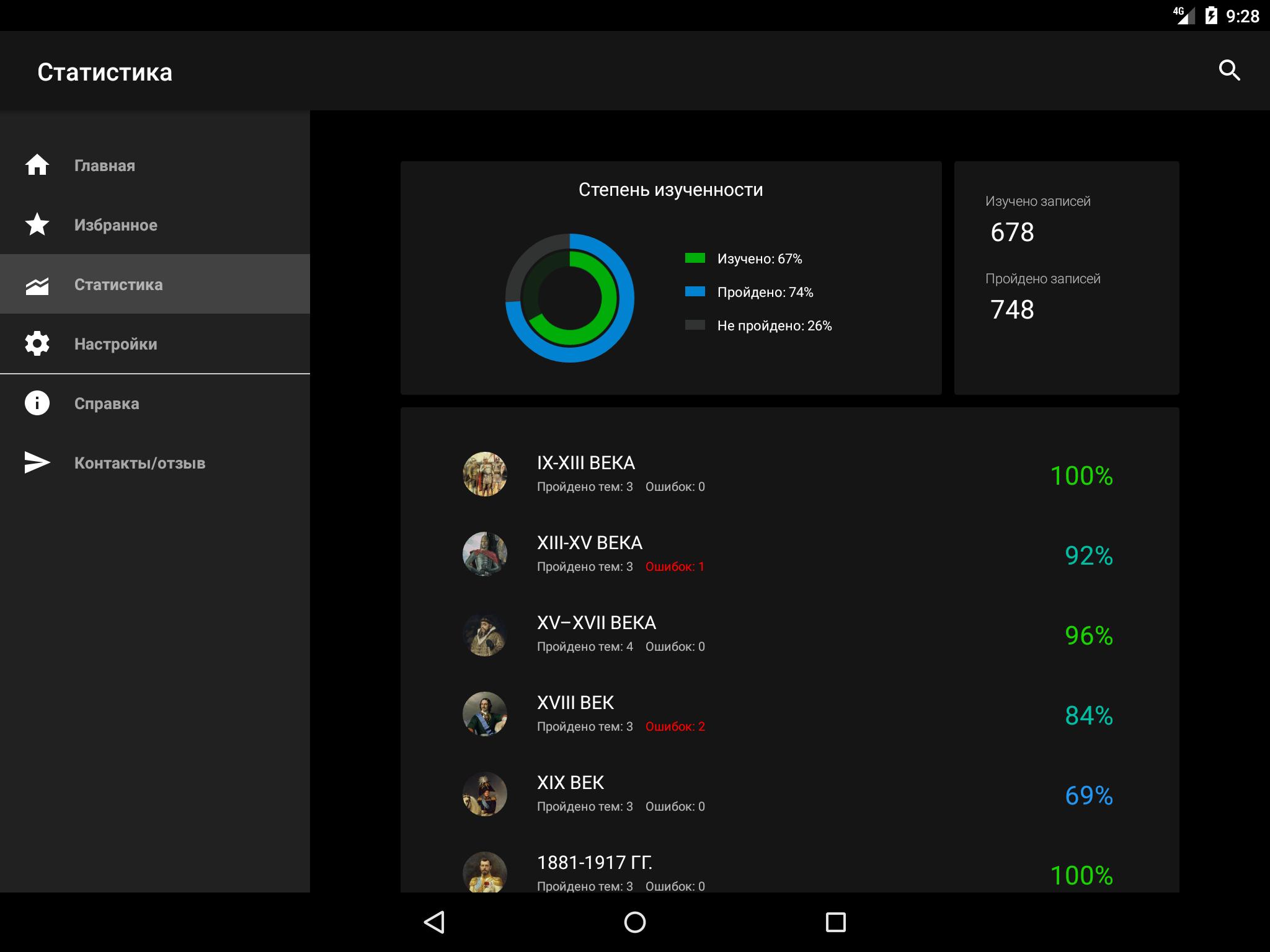
Task: Tap the blue Пройдено legend swatch
Action: pyautogui.click(x=695, y=291)
